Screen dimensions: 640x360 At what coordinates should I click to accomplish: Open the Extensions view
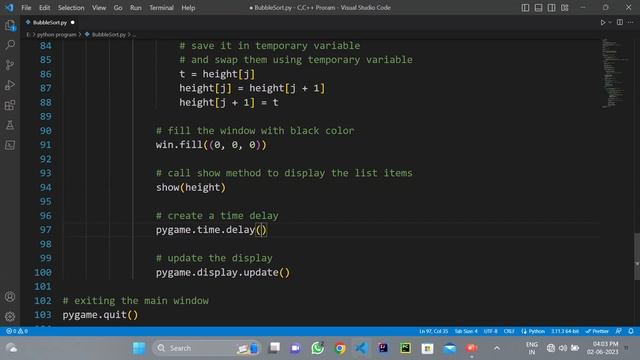tap(10, 105)
